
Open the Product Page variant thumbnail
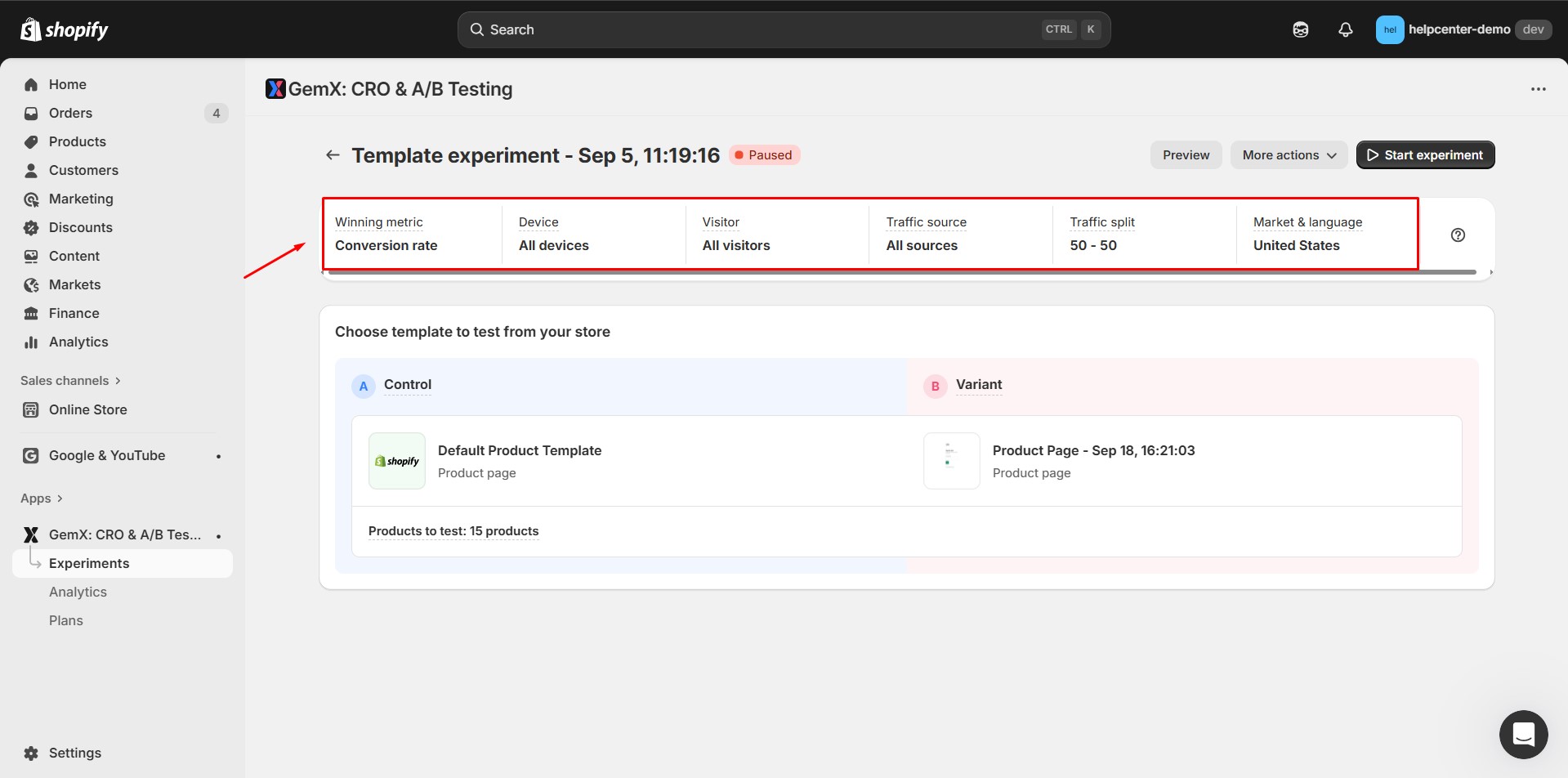point(951,461)
